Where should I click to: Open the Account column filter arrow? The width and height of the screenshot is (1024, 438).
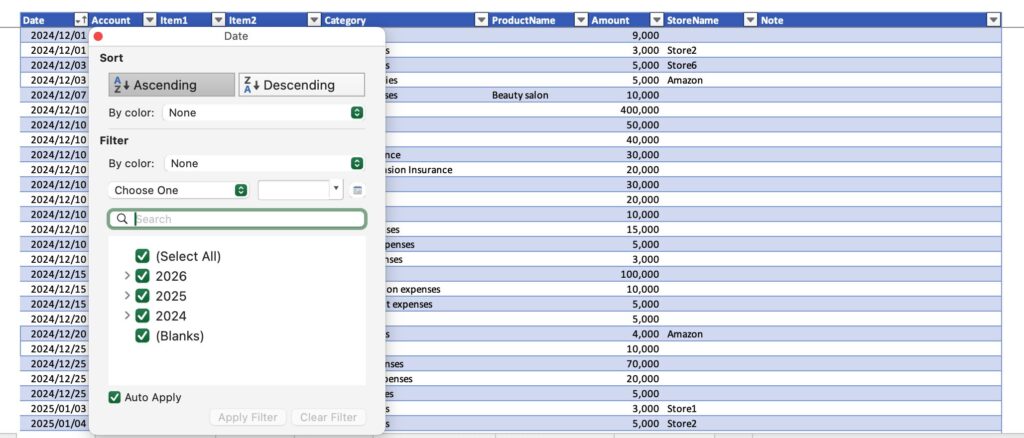149,20
